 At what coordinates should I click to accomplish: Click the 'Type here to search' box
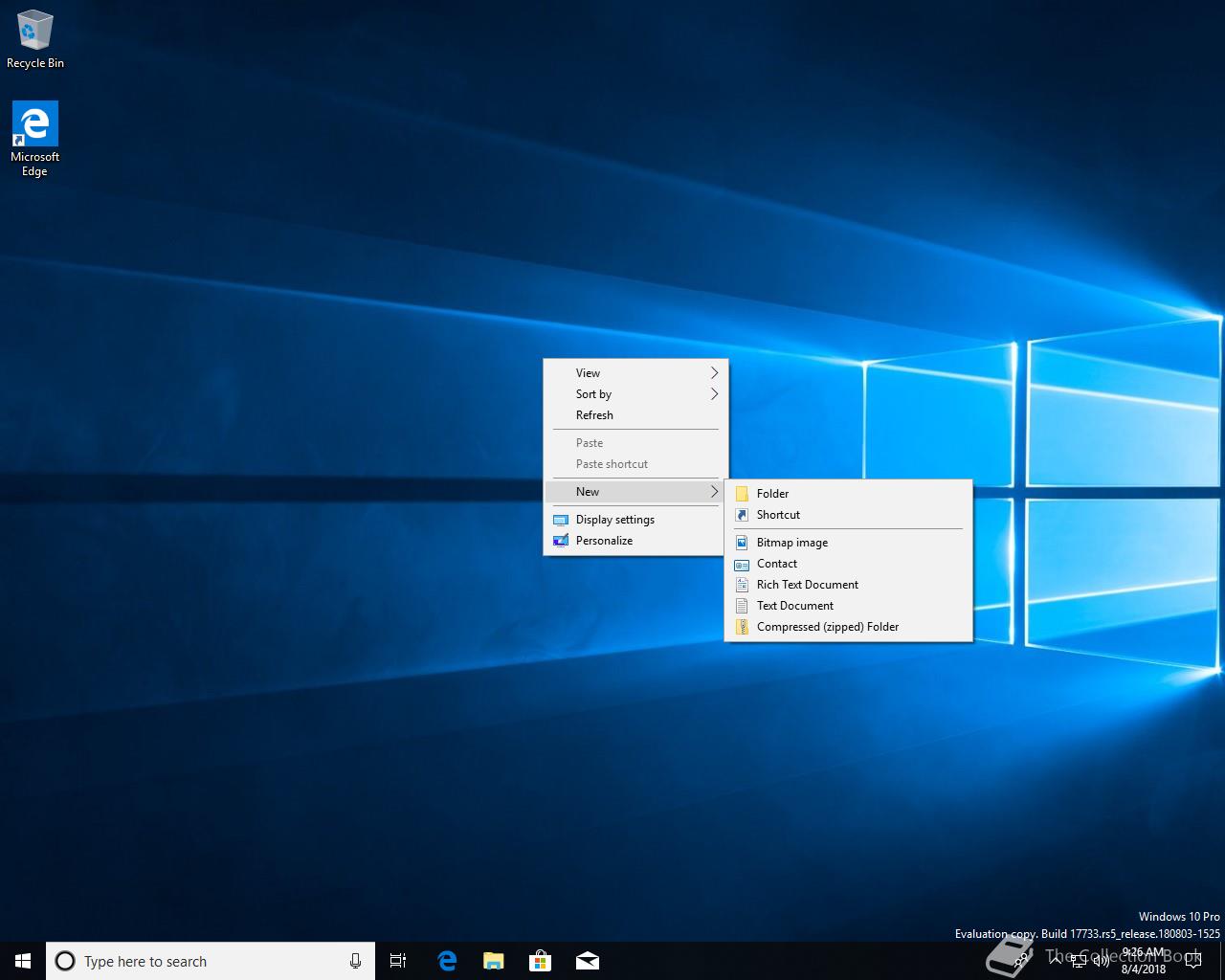(201, 961)
